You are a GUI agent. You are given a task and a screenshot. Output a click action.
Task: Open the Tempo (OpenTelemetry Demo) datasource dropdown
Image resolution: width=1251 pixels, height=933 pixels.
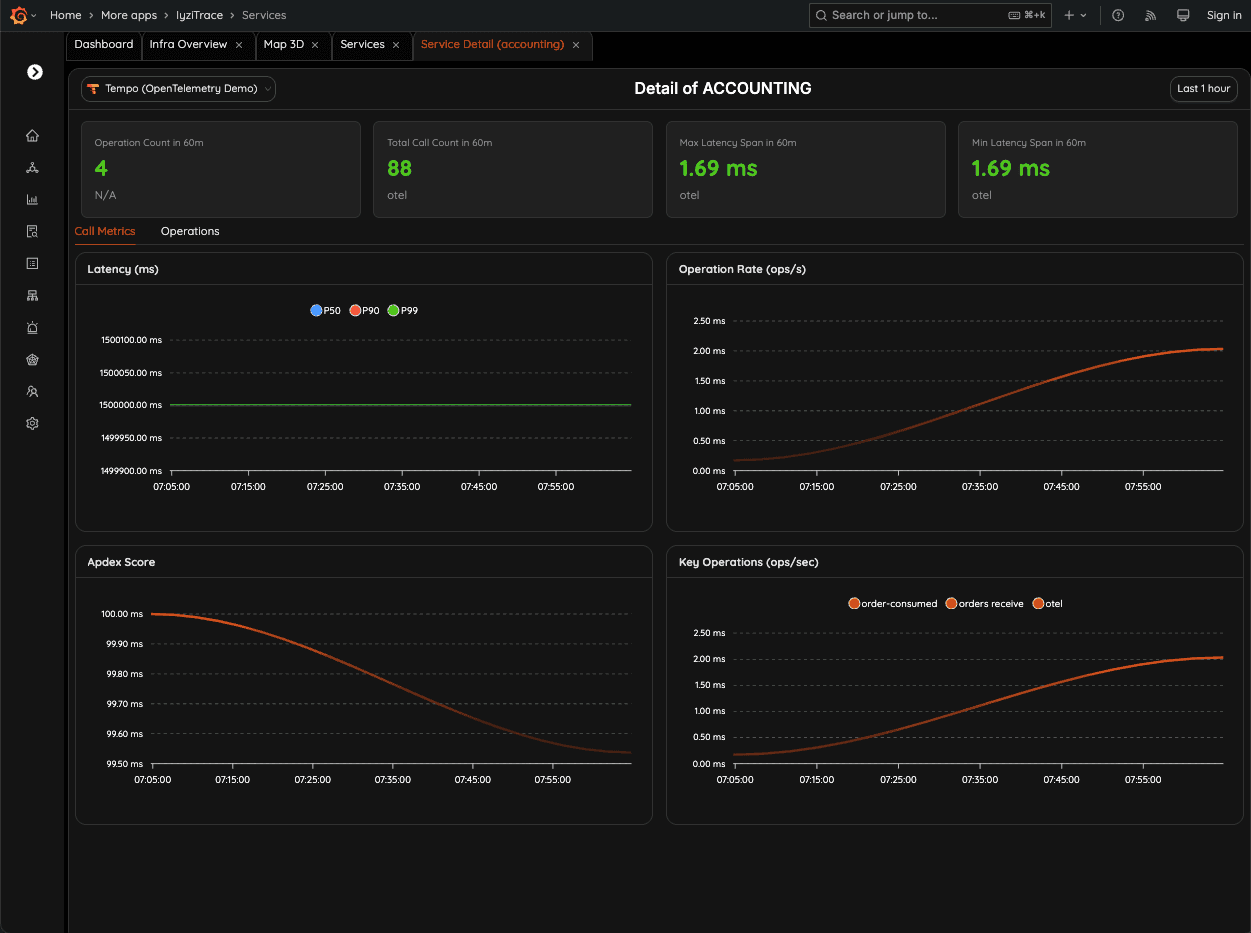click(178, 88)
